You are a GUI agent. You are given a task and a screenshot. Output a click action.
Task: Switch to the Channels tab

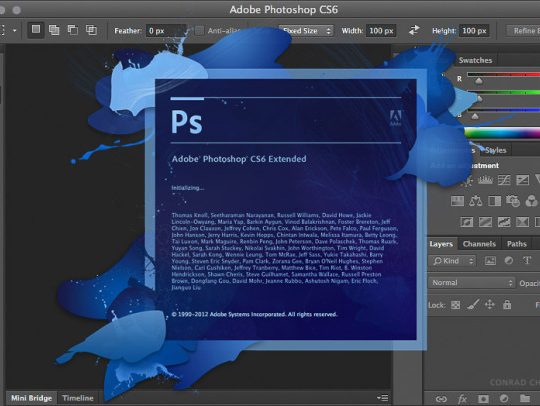479,244
